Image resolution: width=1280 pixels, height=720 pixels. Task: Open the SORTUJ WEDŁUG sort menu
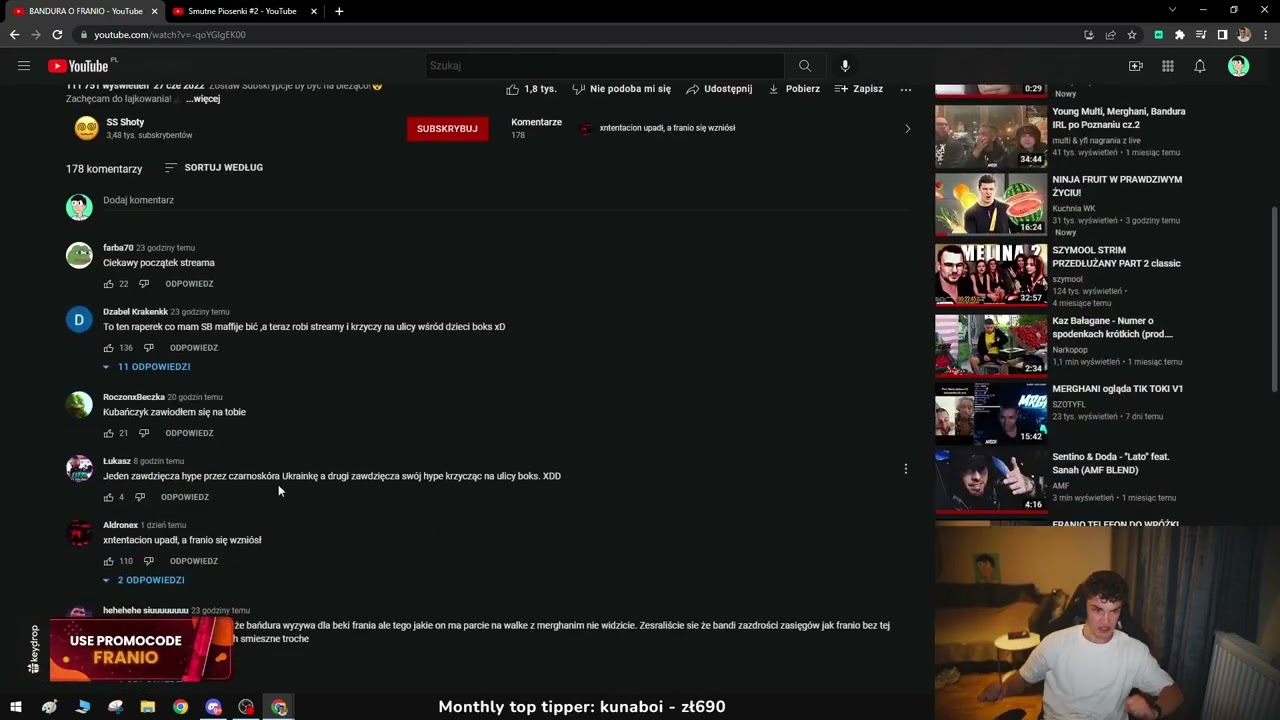pos(213,168)
